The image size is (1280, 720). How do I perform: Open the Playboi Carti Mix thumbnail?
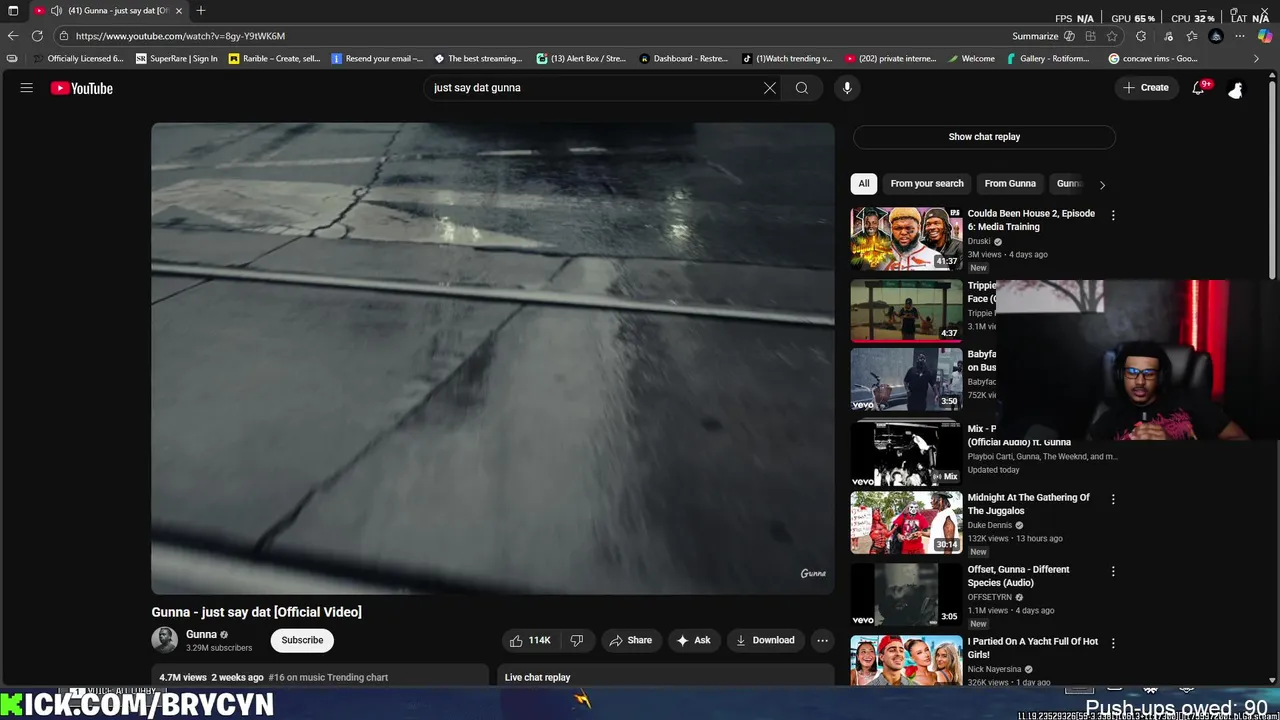click(x=906, y=455)
